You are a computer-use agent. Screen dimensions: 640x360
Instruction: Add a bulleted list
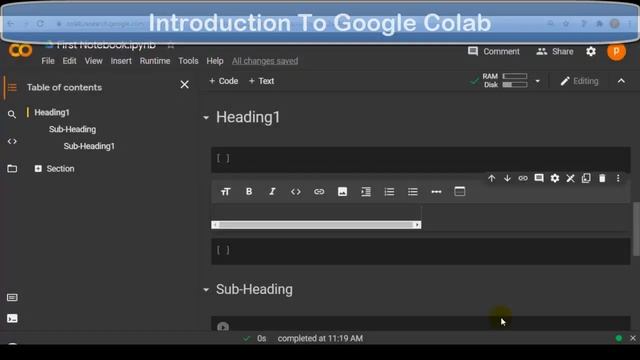point(413,191)
